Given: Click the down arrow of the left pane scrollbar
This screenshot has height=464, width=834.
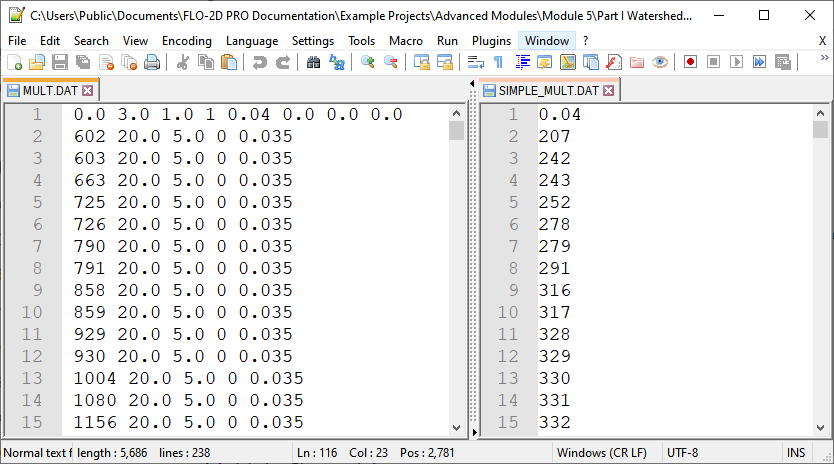Looking at the screenshot, I should tap(457, 426).
